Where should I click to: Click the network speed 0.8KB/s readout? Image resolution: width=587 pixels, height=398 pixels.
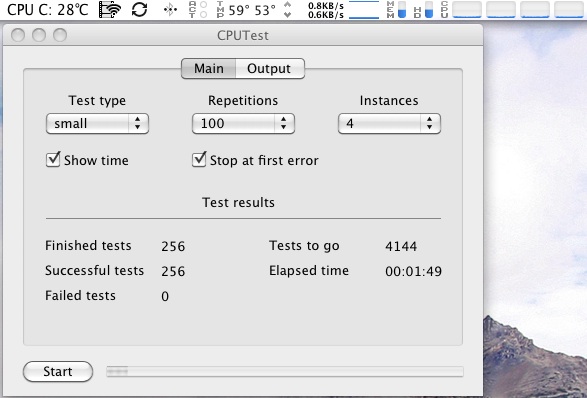point(326,6)
